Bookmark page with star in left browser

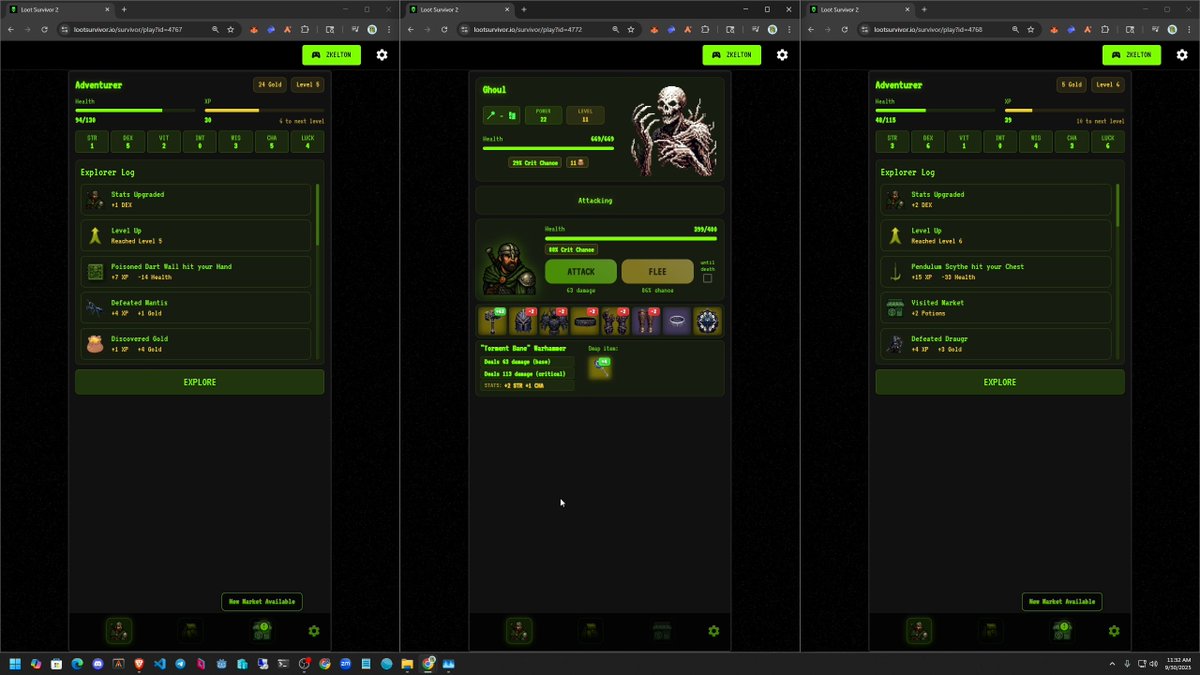[230, 29]
